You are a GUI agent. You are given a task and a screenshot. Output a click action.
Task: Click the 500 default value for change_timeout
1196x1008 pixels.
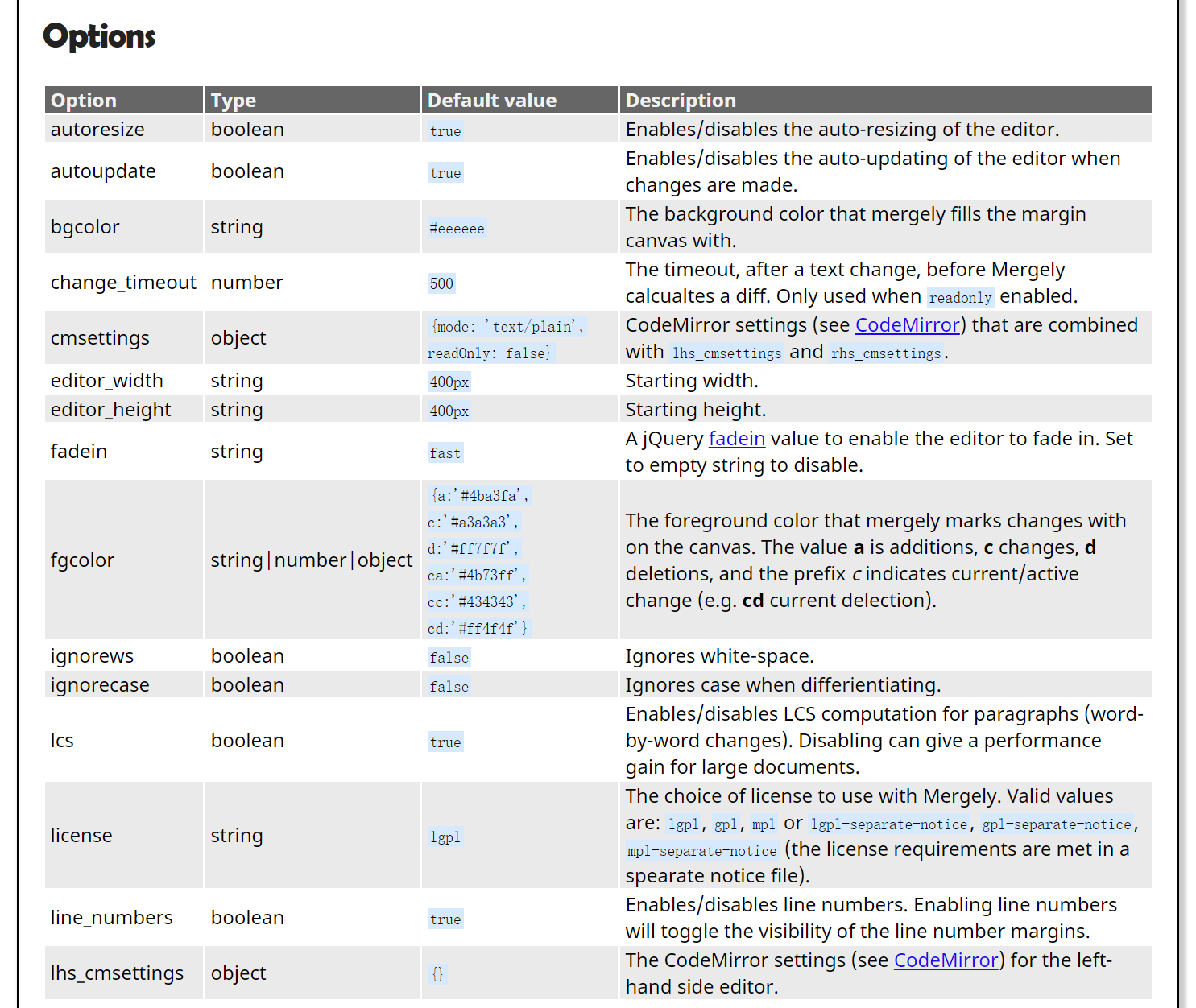441,283
